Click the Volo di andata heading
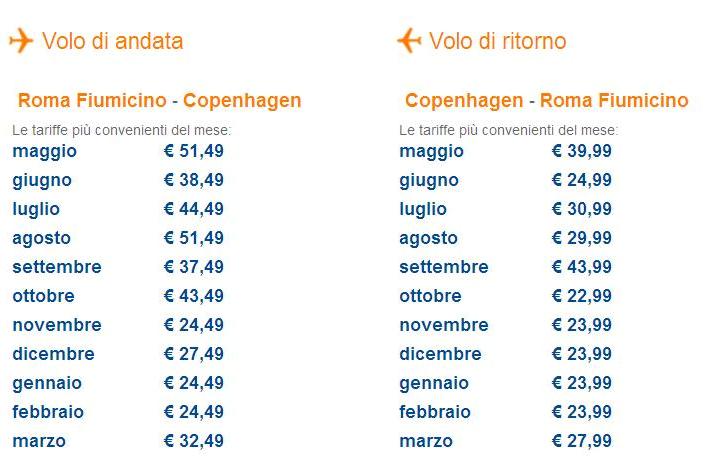The image size is (710, 467). click(x=112, y=41)
